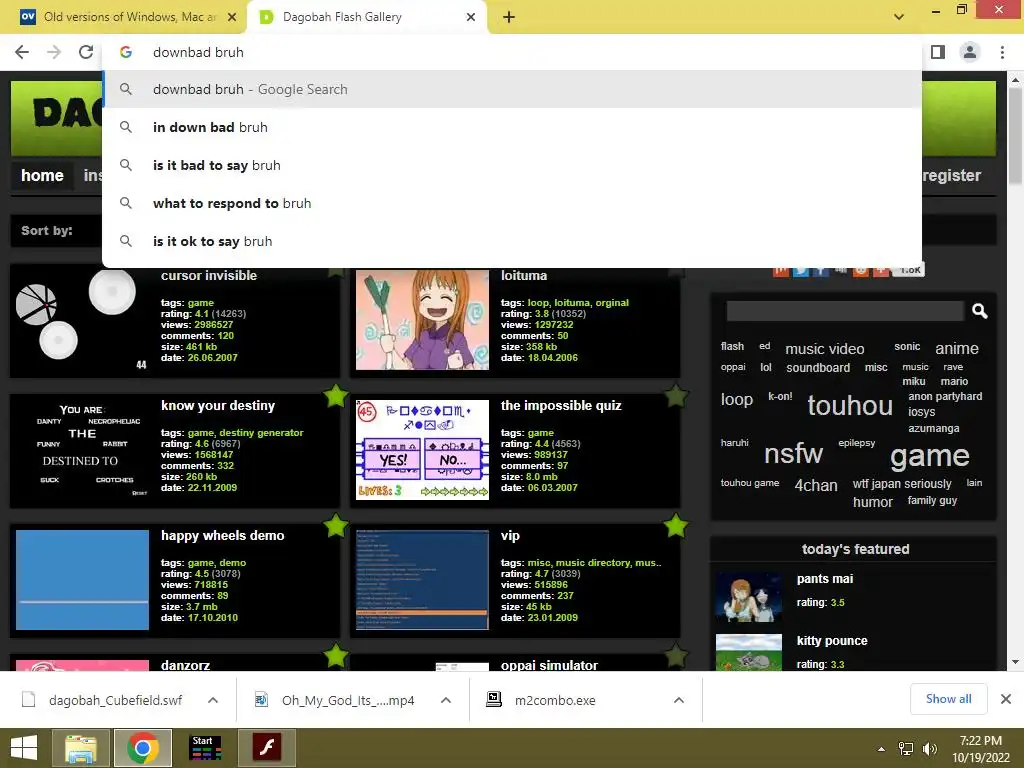Open File Explorer from the taskbar
The image size is (1024, 768).
point(81,748)
